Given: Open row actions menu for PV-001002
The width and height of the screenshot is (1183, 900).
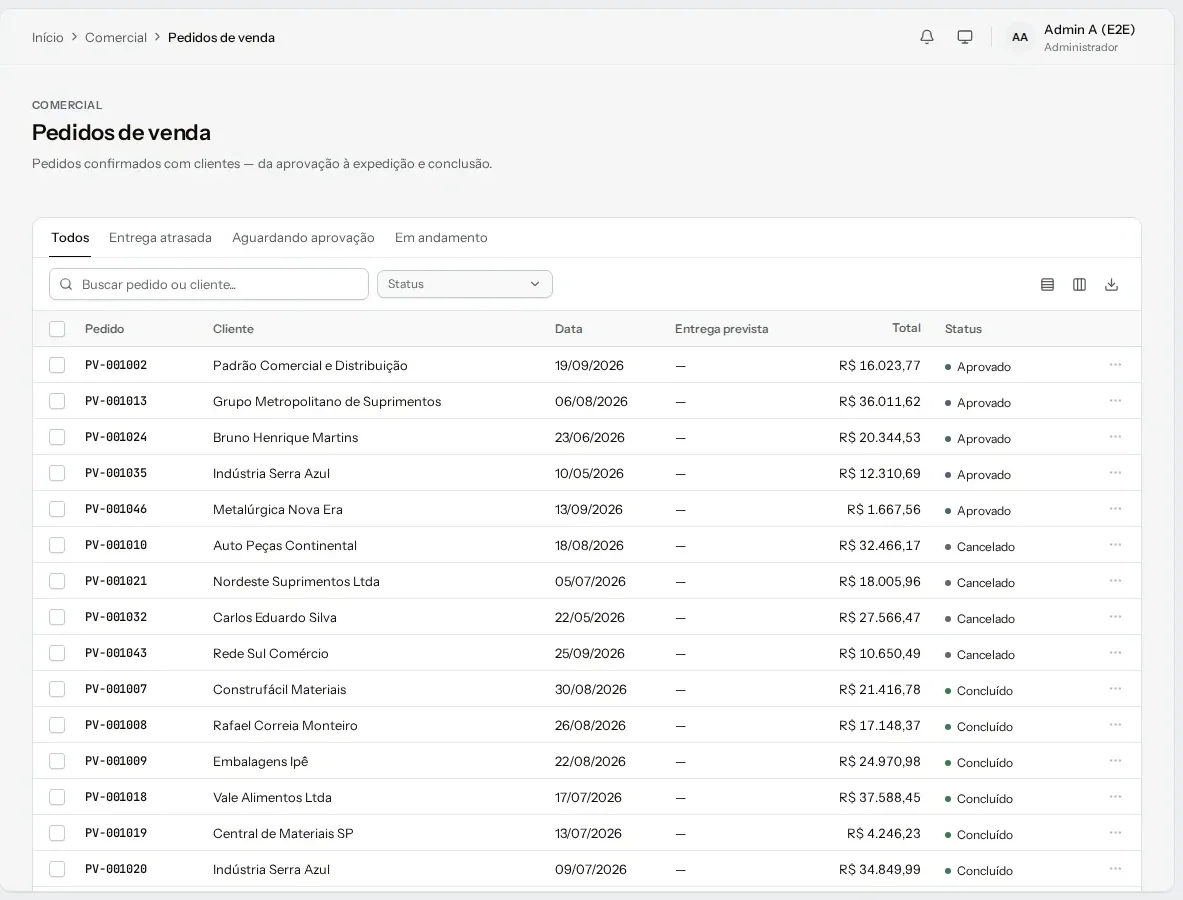Looking at the screenshot, I should (x=1115, y=364).
